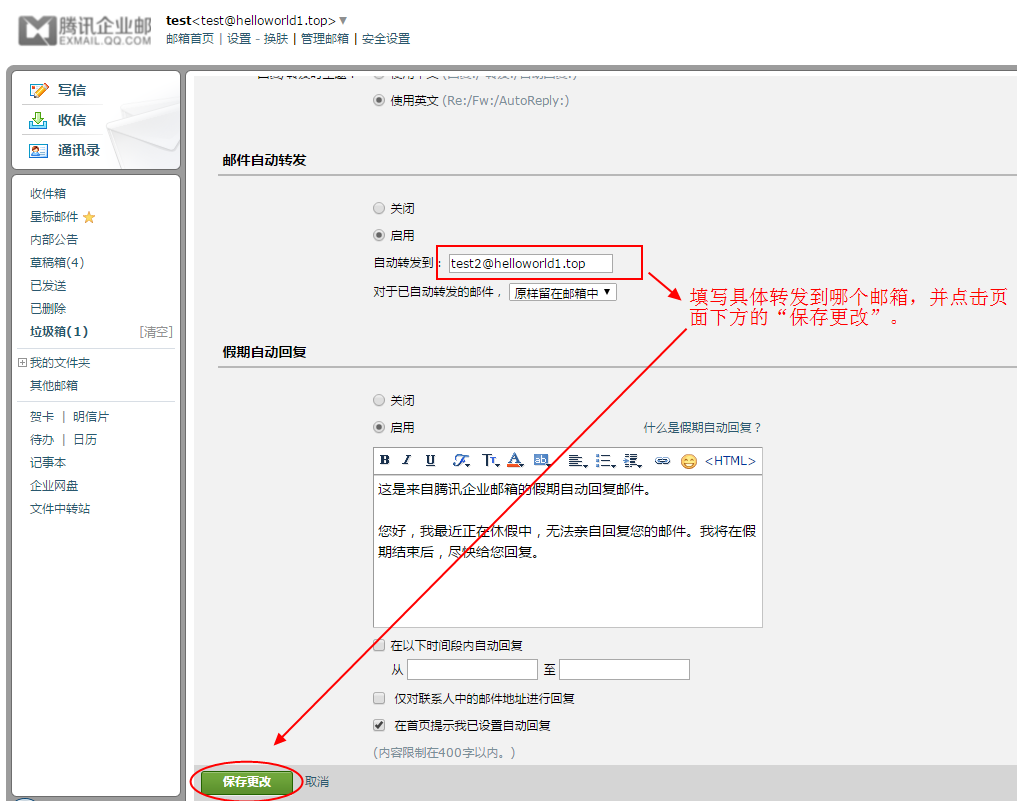Open the 什么是假期自动回复 help link
This screenshot has height=801, width=1017.
tap(702, 427)
